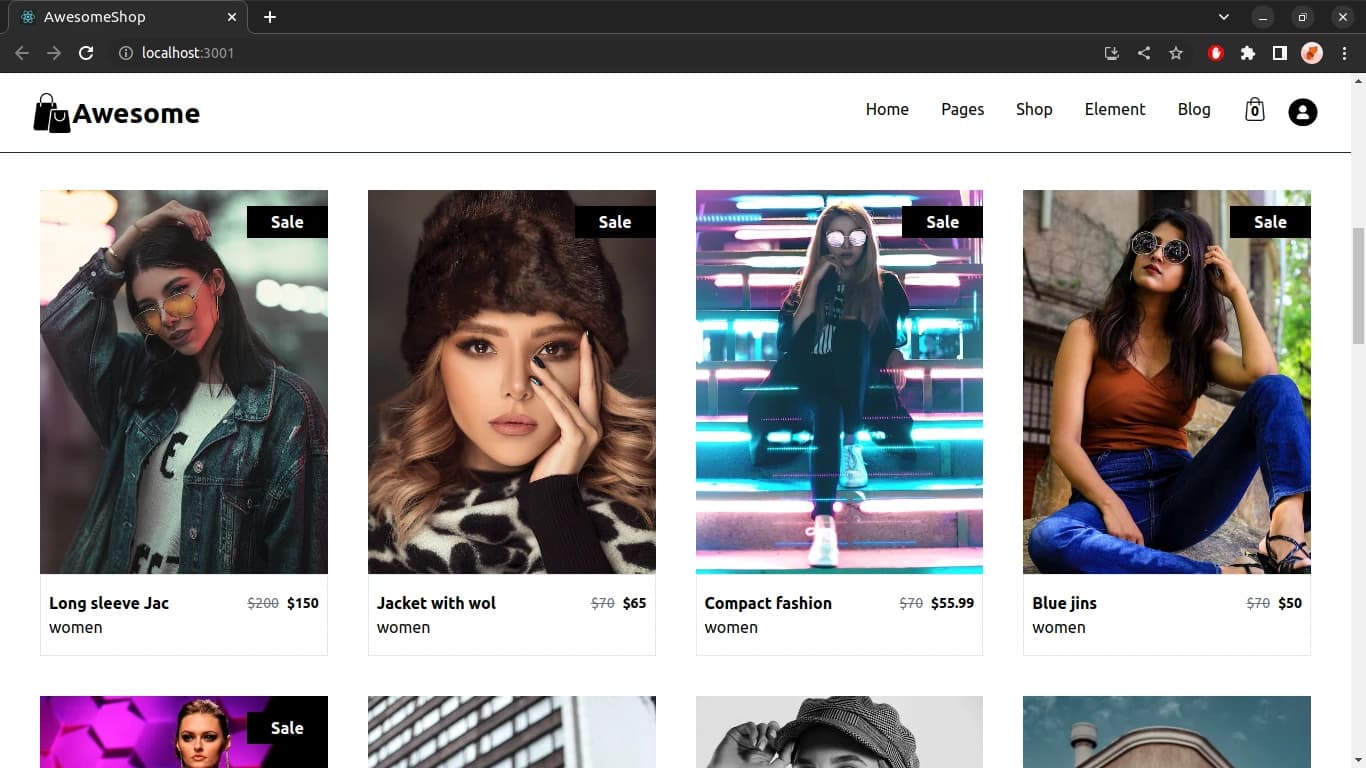Image resolution: width=1366 pixels, height=768 pixels.
Task: Open the Extensions puzzle icon
Action: point(1248,53)
